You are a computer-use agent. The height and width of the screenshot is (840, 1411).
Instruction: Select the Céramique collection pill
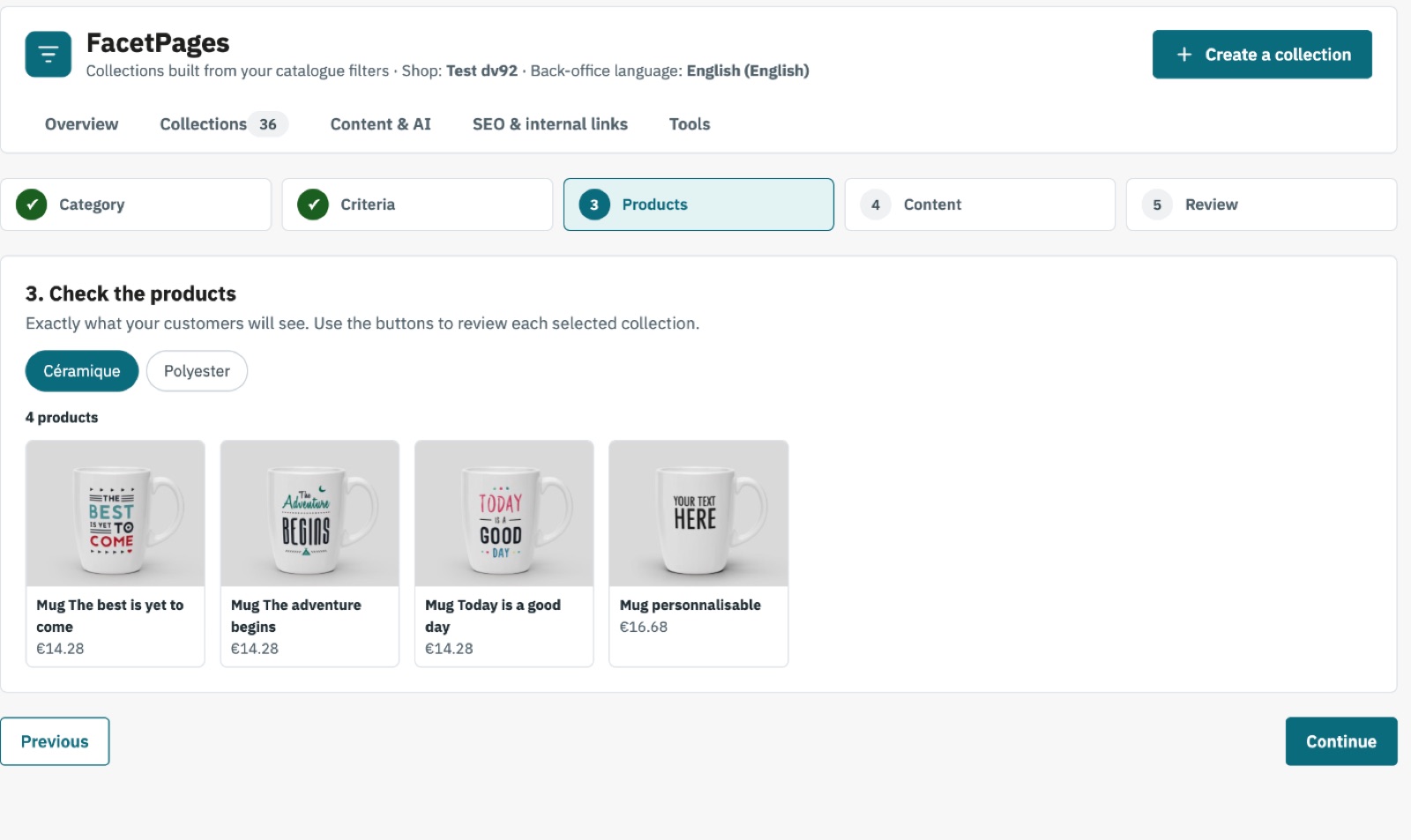(x=82, y=371)
